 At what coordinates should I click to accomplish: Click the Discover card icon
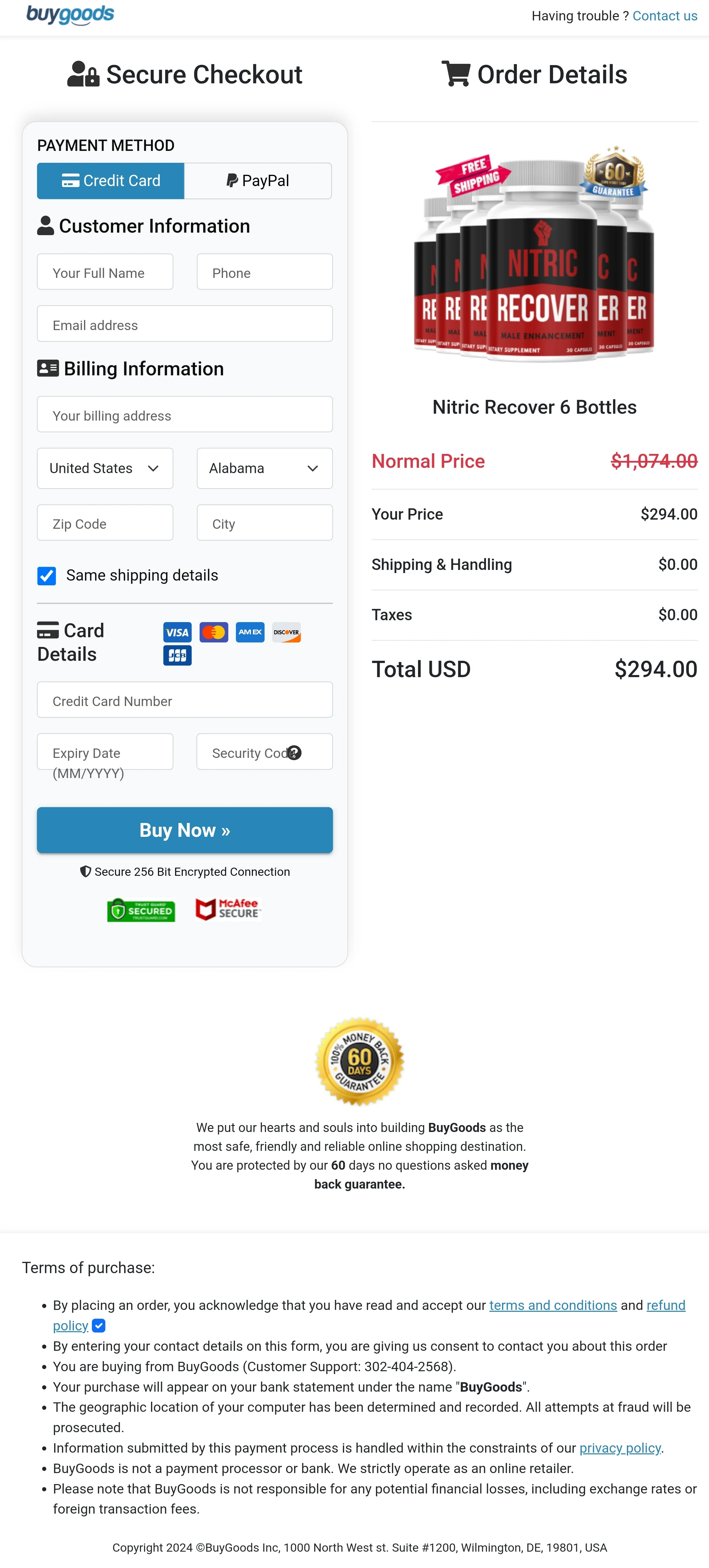click(x=286, y=632)
